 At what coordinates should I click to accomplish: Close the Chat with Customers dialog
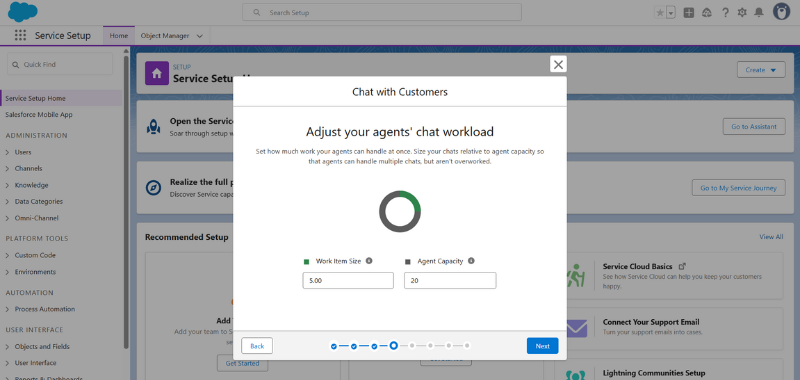coord(558,64)
